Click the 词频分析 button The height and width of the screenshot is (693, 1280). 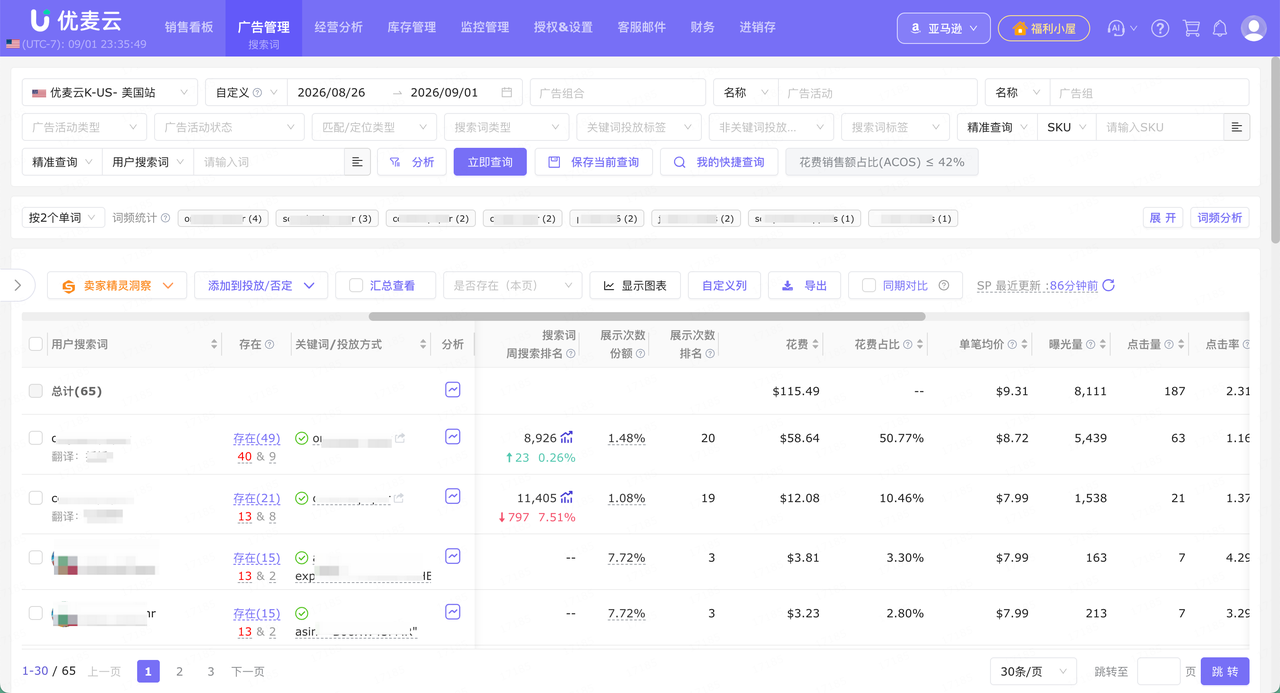point(1220,218)
